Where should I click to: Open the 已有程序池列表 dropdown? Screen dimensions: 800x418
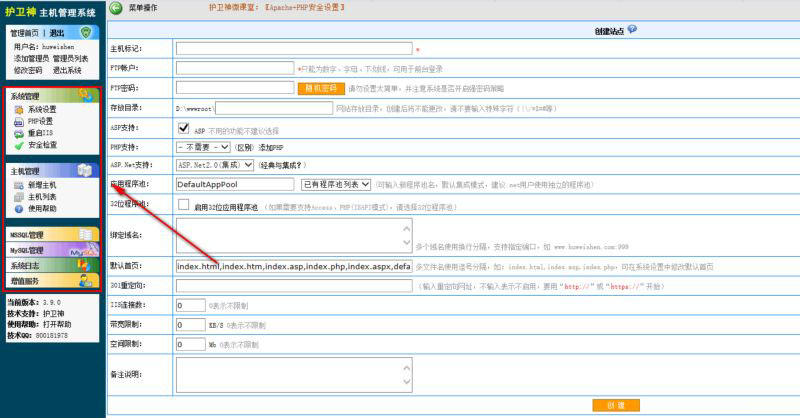coord(336,184)
